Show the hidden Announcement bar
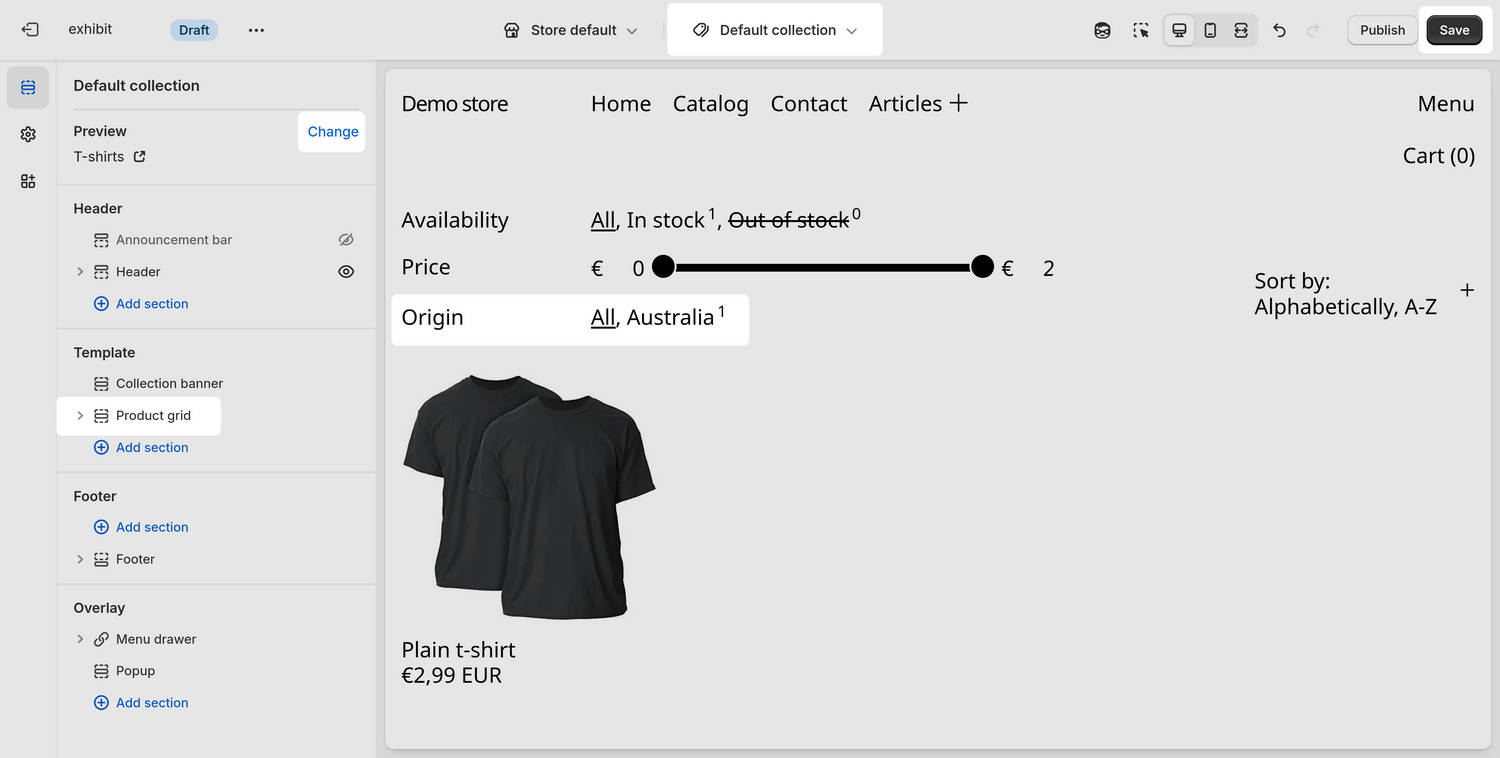The width and height of the screenshot is (1500, 758). pos(346,240)
